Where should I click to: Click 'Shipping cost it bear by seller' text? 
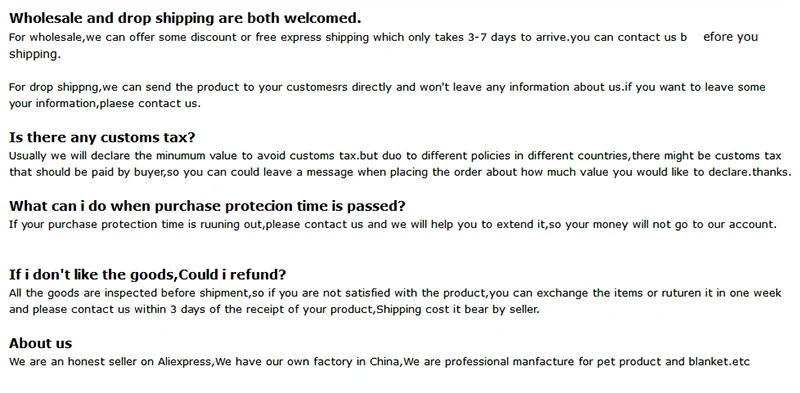pyautogui.click(x=458, y=310)
